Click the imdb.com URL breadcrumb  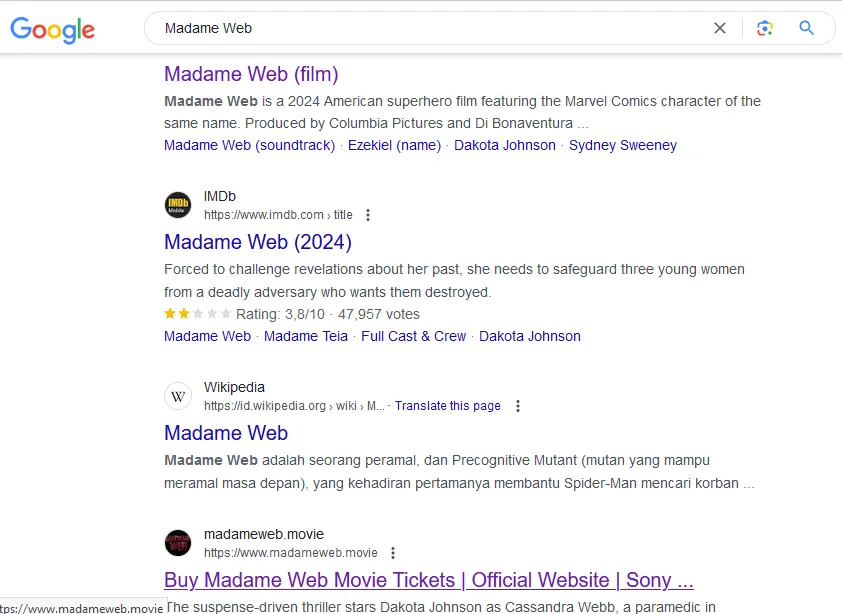(278, 215)
